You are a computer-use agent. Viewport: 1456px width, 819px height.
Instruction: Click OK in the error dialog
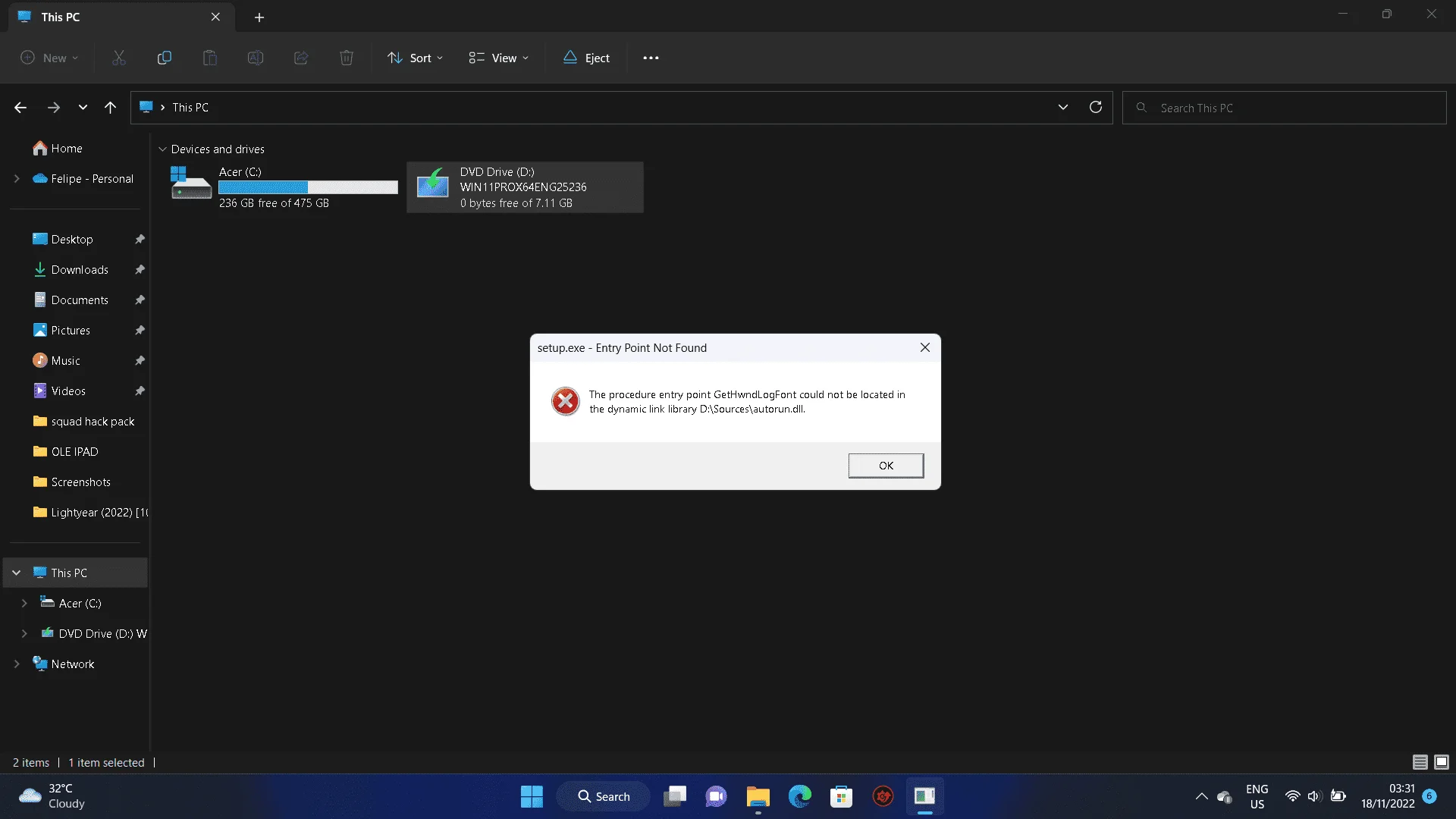coord(886,466)
